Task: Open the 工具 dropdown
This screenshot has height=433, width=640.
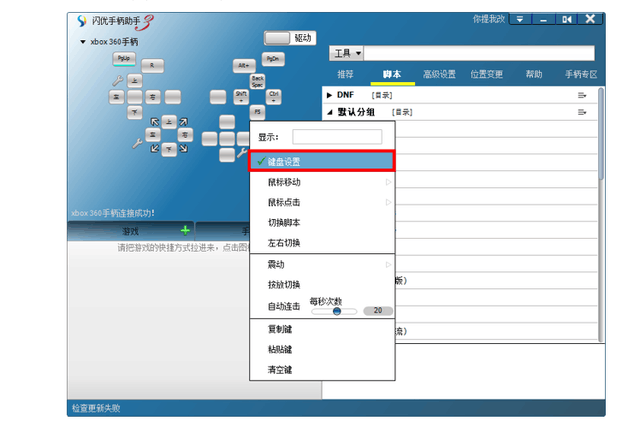Action: (347, 53)
